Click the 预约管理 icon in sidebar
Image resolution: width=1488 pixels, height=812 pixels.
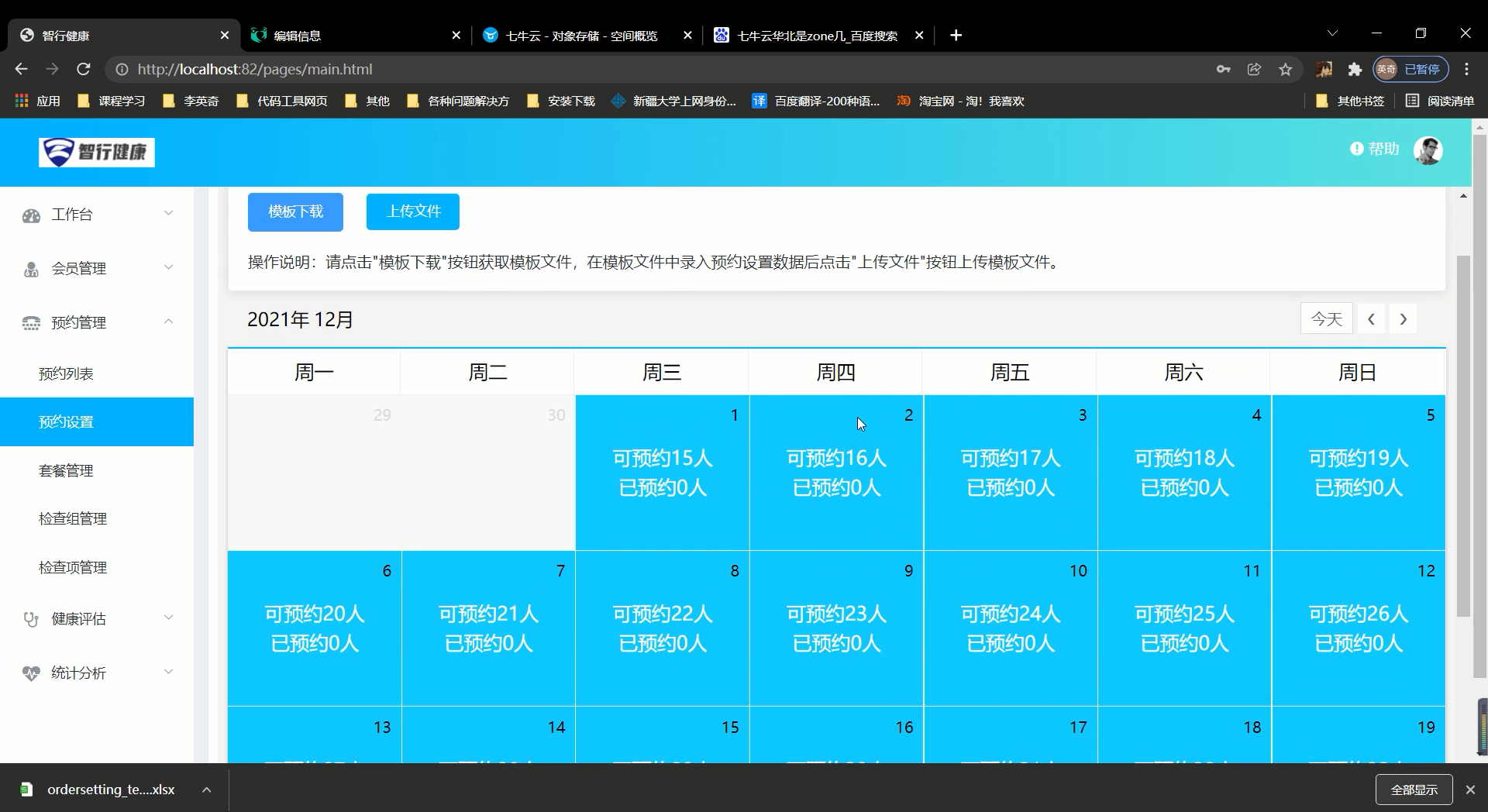31,323
